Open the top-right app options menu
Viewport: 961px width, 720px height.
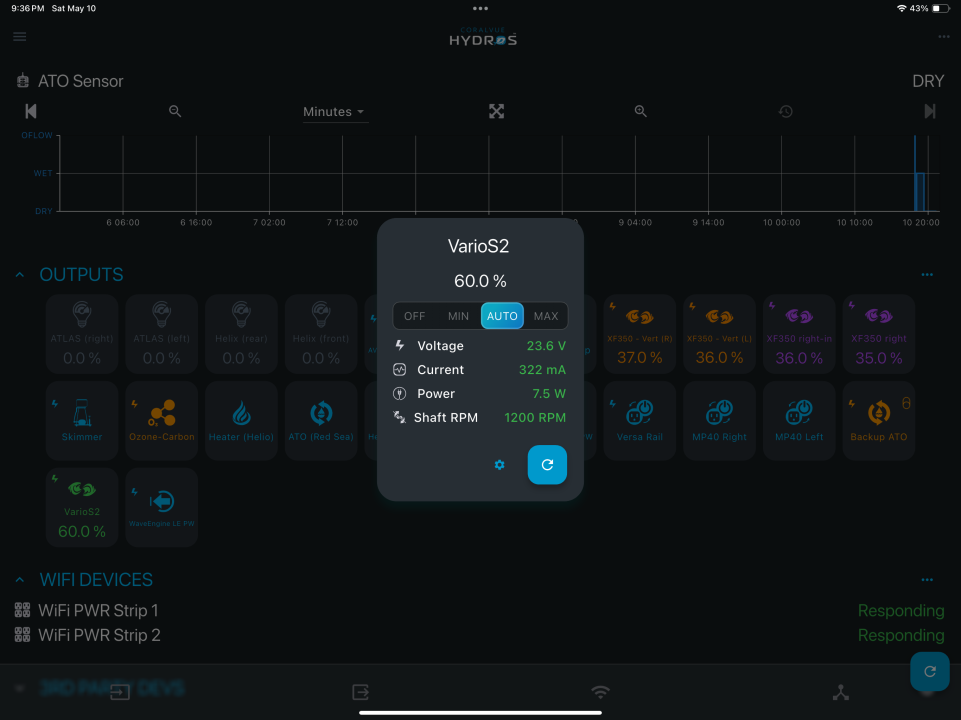point(943,37)
